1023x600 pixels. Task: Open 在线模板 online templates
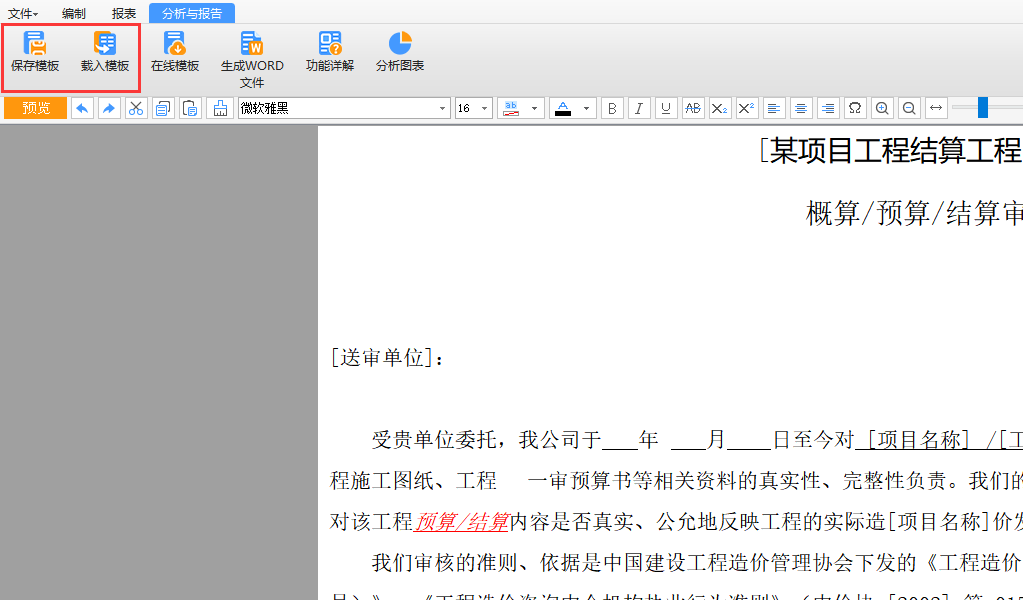coord(175,52)
